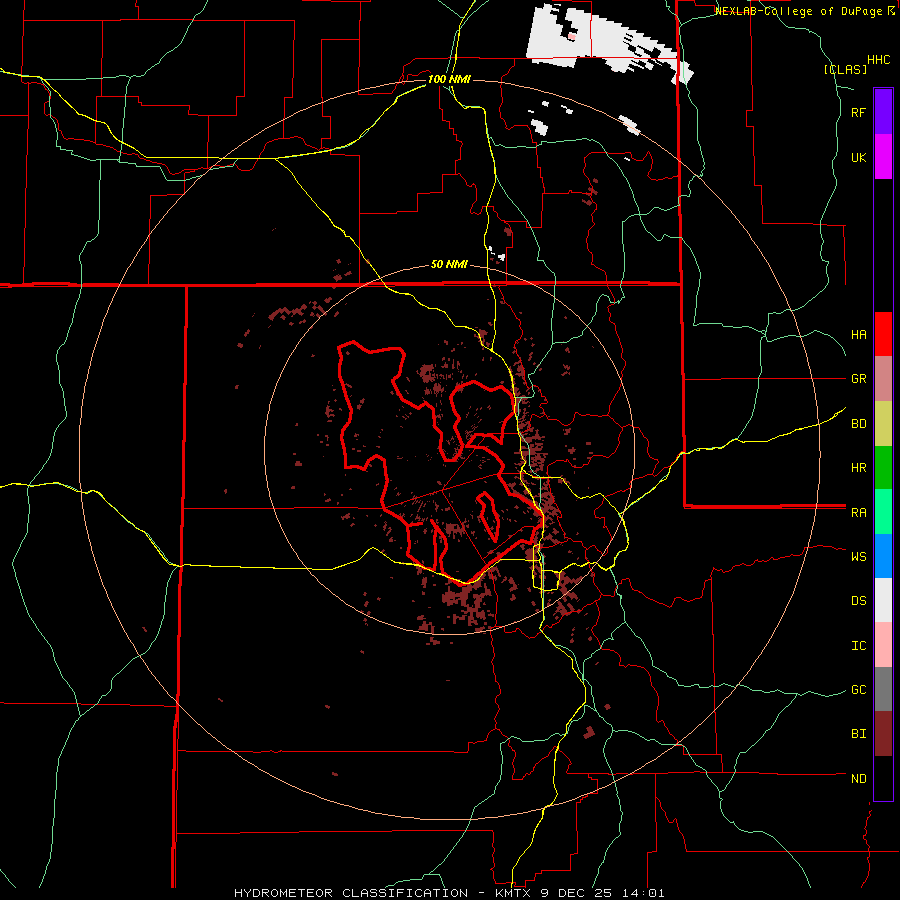
Task: Click the GC legend label
Action: click(x=858, y=690)
